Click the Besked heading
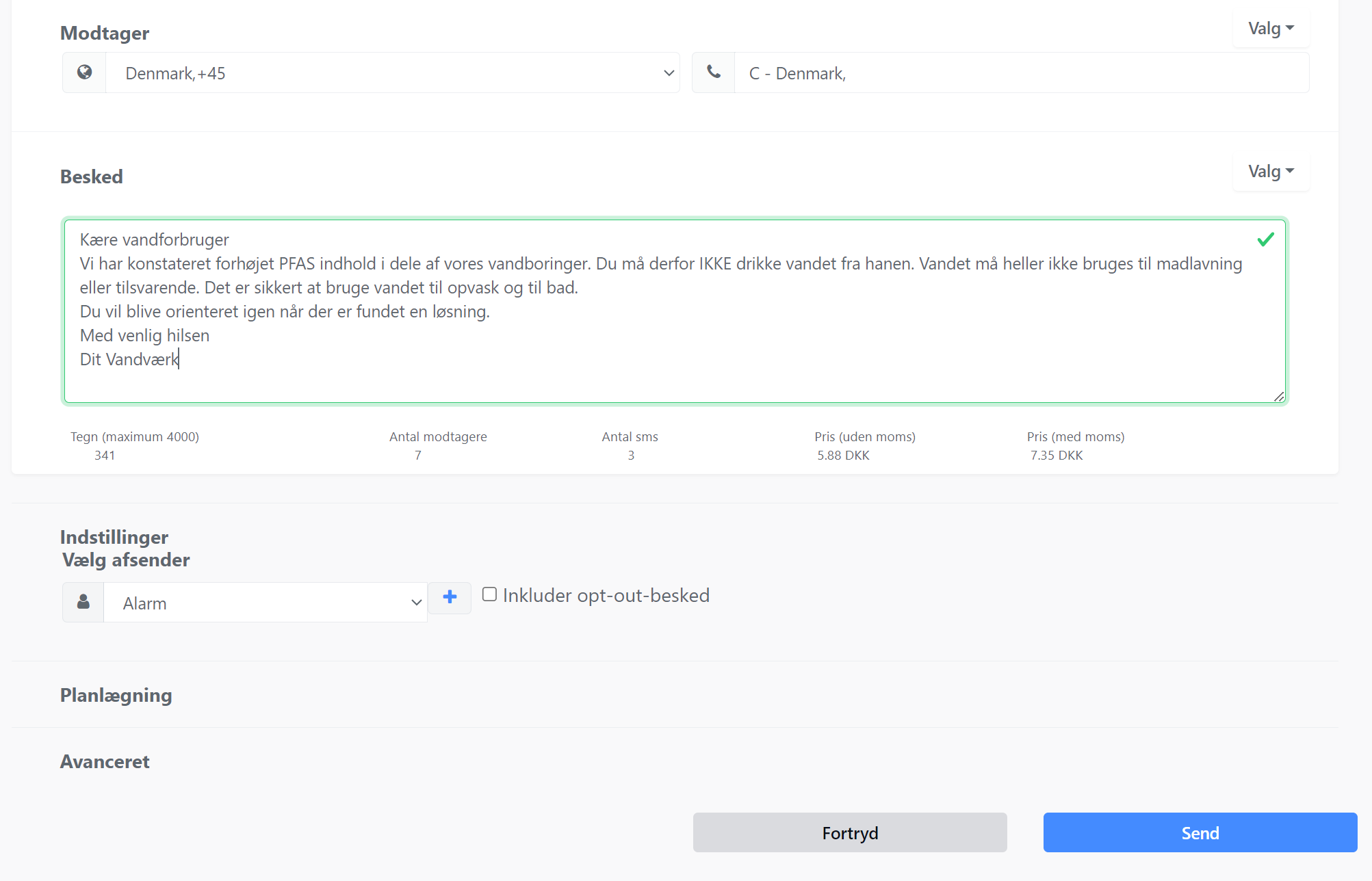The image size is (1372, 881). pos(92,176)
